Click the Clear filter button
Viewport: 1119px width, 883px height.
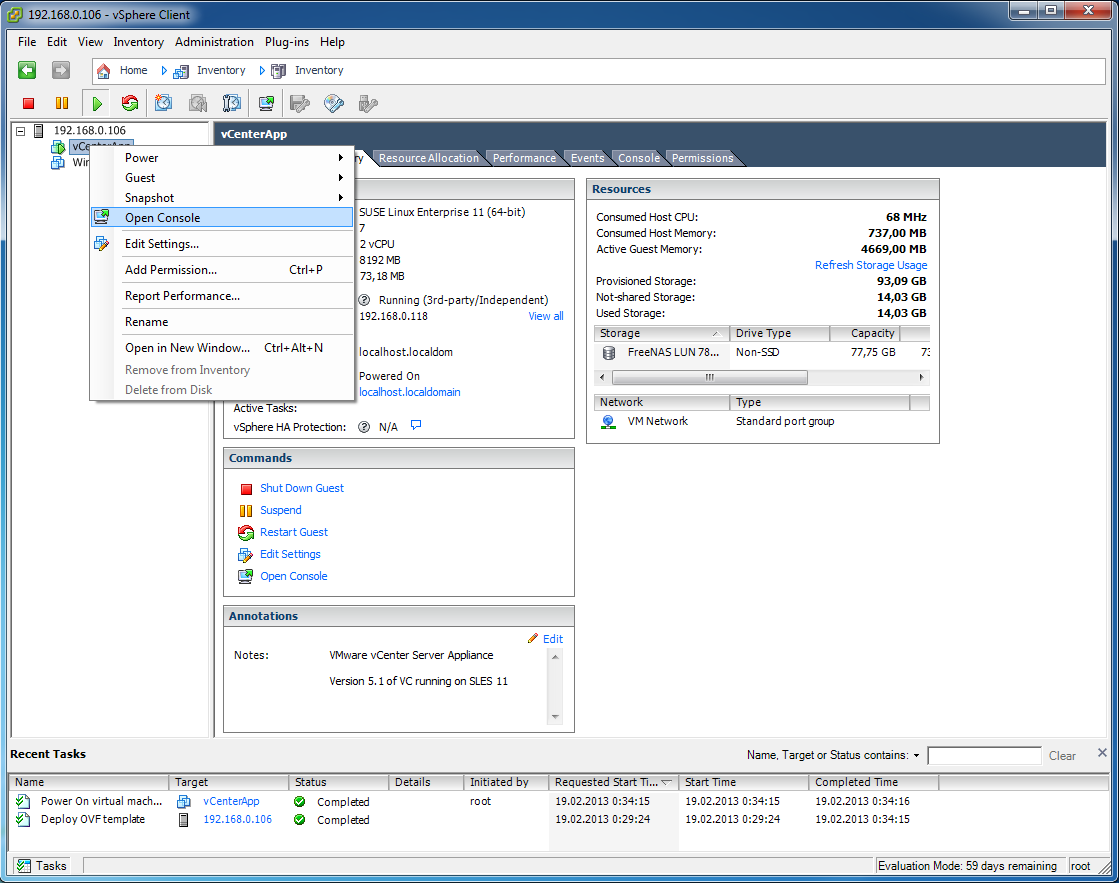1062,755
